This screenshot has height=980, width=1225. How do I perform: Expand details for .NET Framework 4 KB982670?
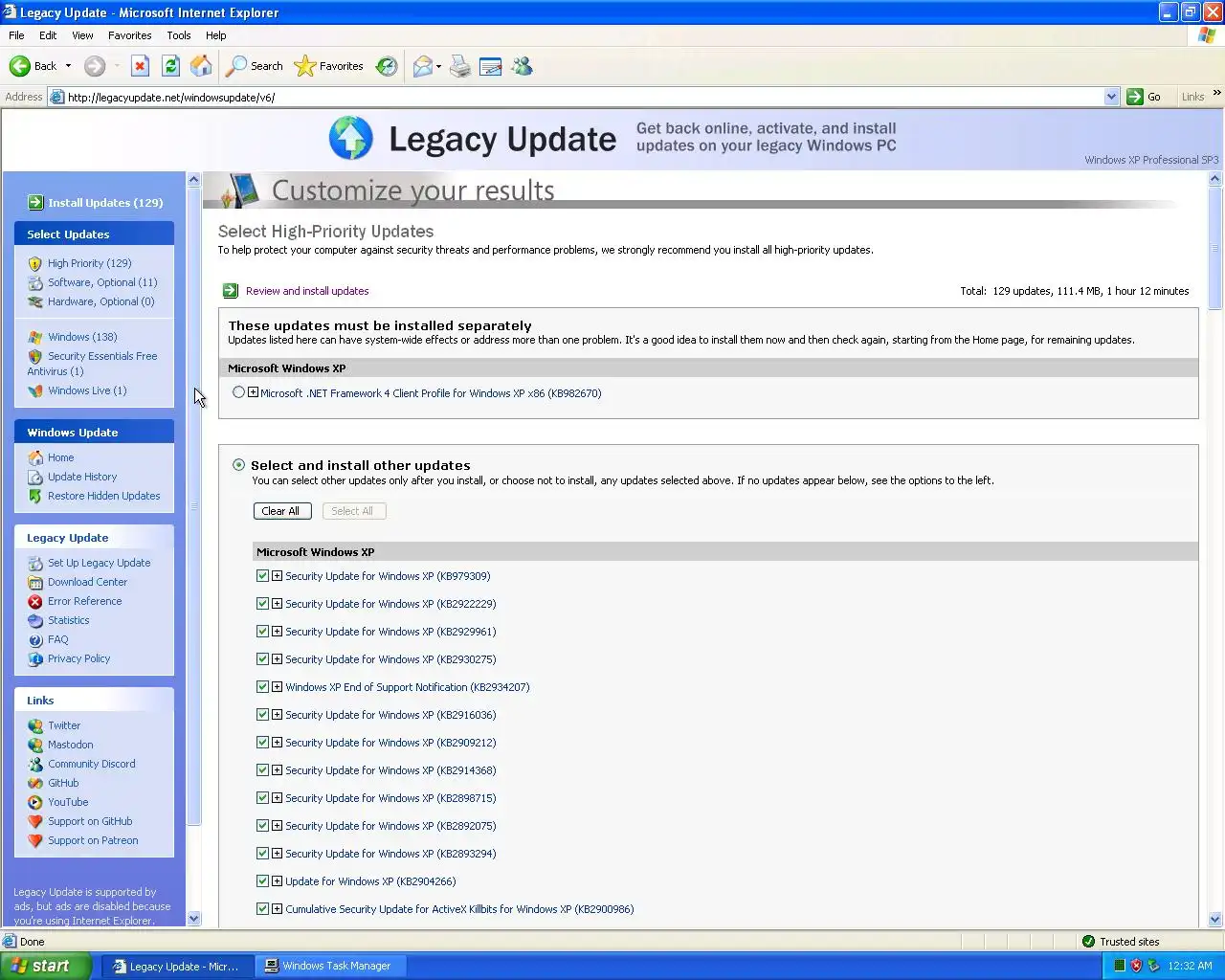click(x=253, y=392)
